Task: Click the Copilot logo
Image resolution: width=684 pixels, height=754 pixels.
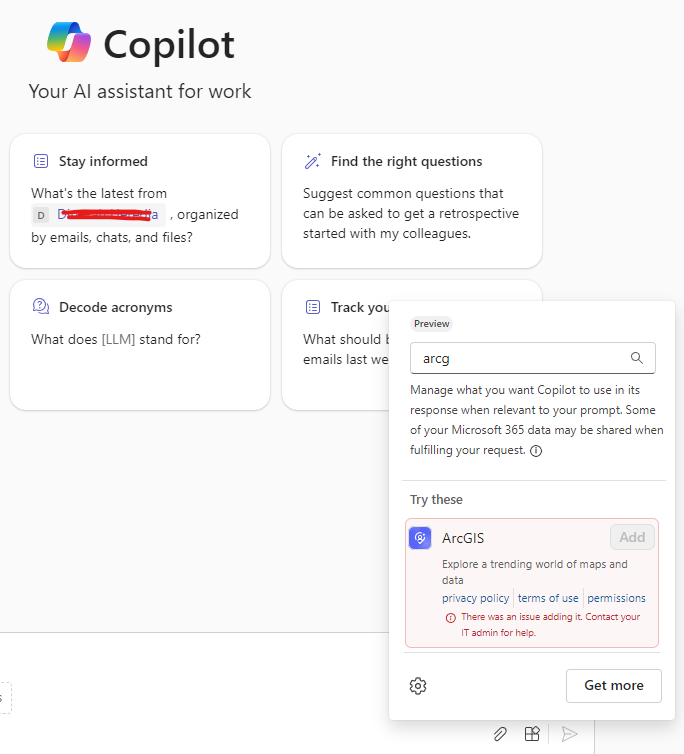Action: coord(69,43)
